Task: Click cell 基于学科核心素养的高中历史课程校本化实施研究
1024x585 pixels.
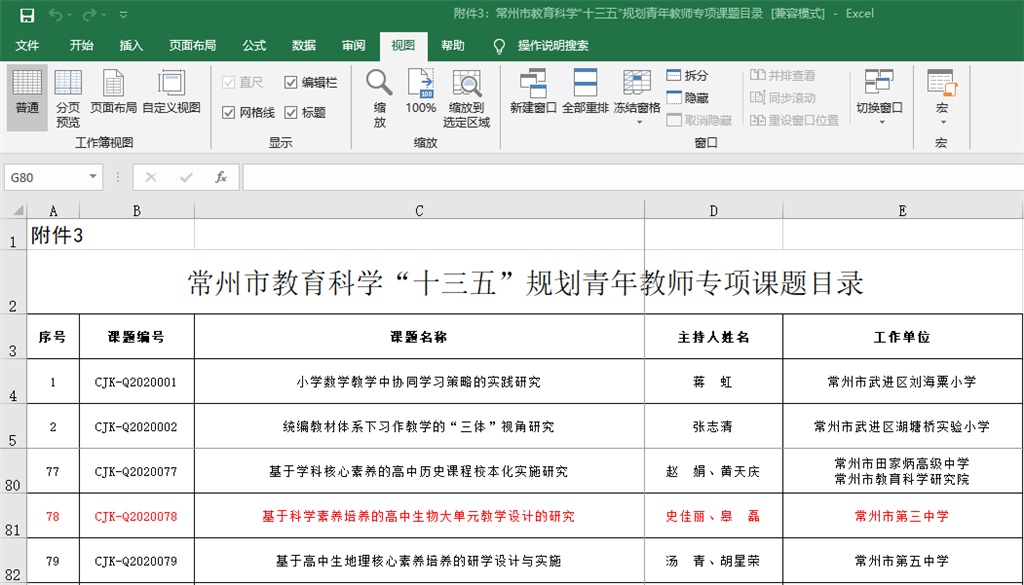Action: click(419, 471)
